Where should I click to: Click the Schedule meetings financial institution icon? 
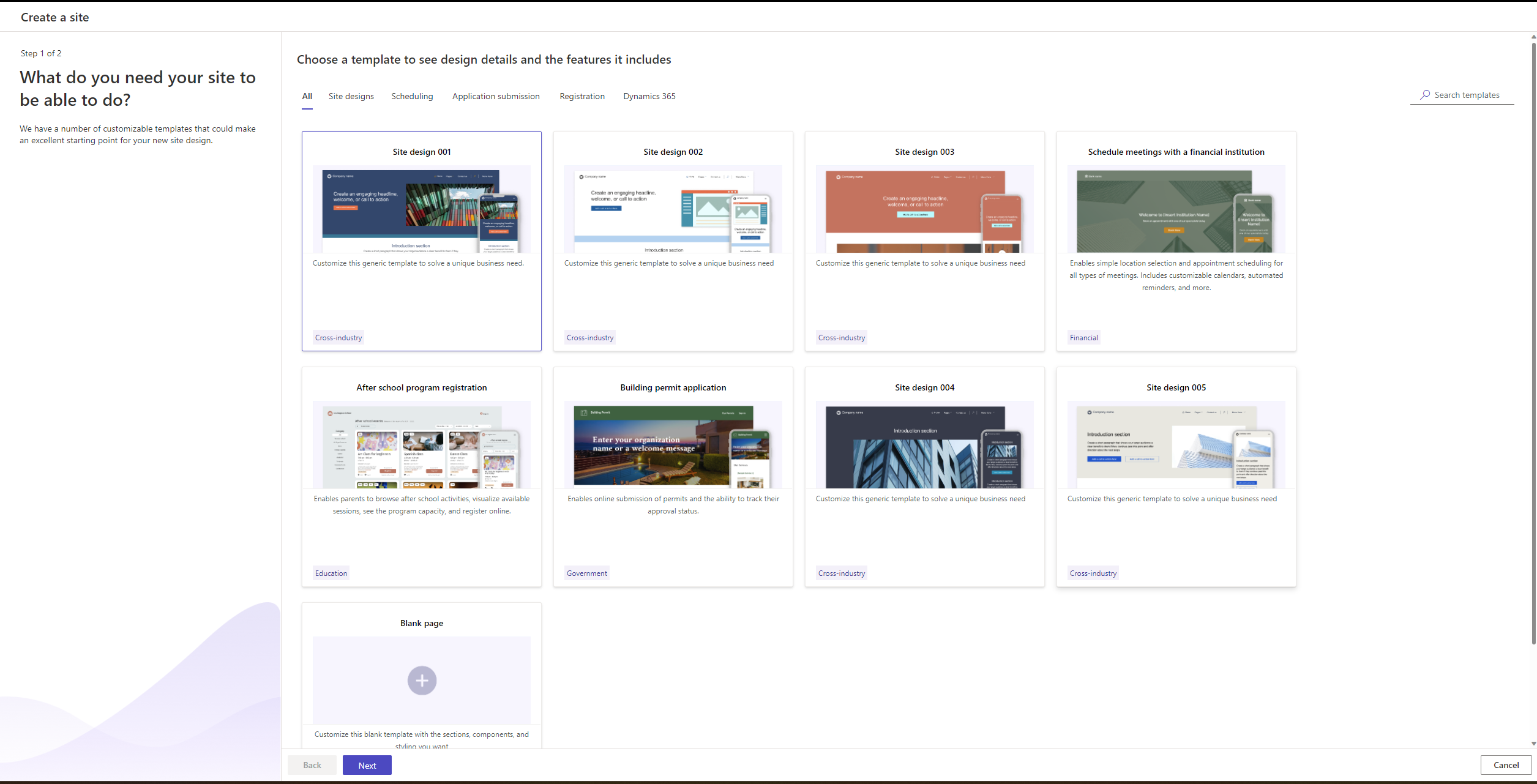click(x=1176, y=210)
